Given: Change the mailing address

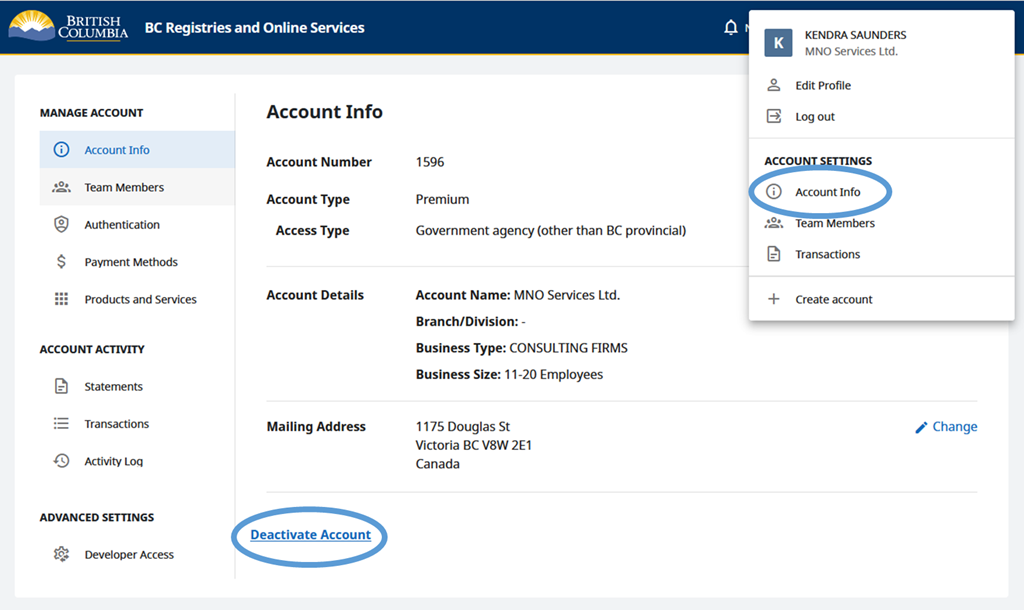Looking at the screenshot, I should pos(946,426).
